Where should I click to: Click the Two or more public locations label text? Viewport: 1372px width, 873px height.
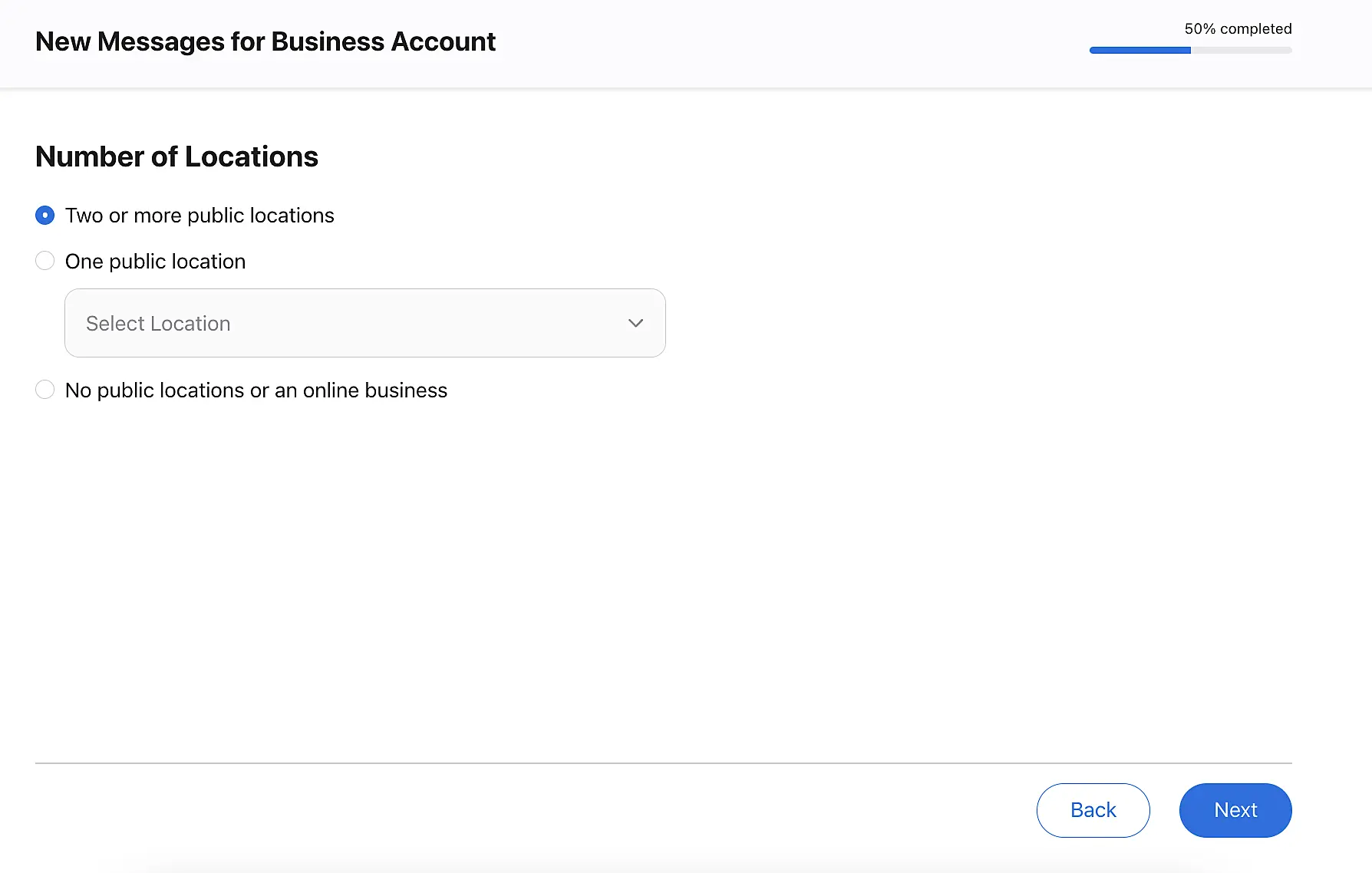click(200, 216)
